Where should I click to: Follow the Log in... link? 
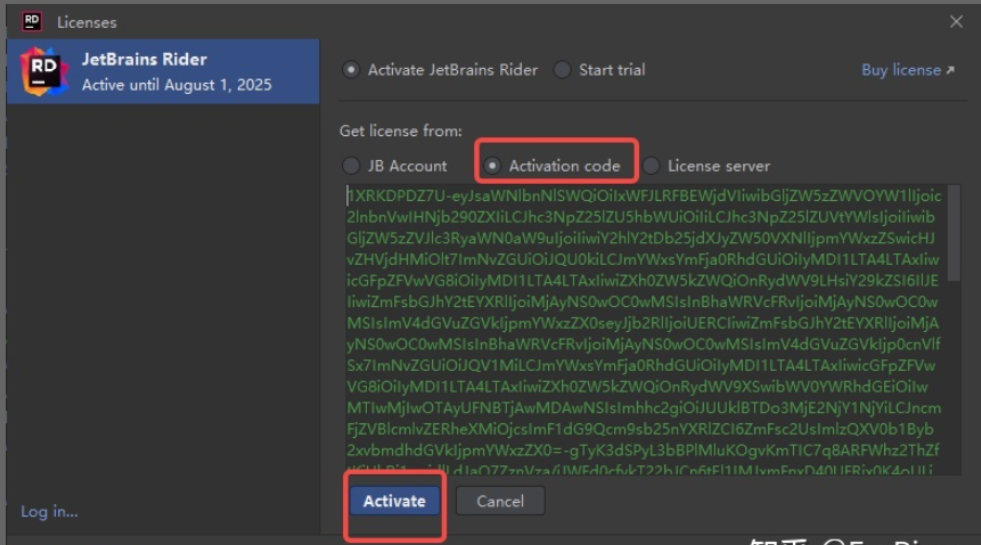point(49,511)
